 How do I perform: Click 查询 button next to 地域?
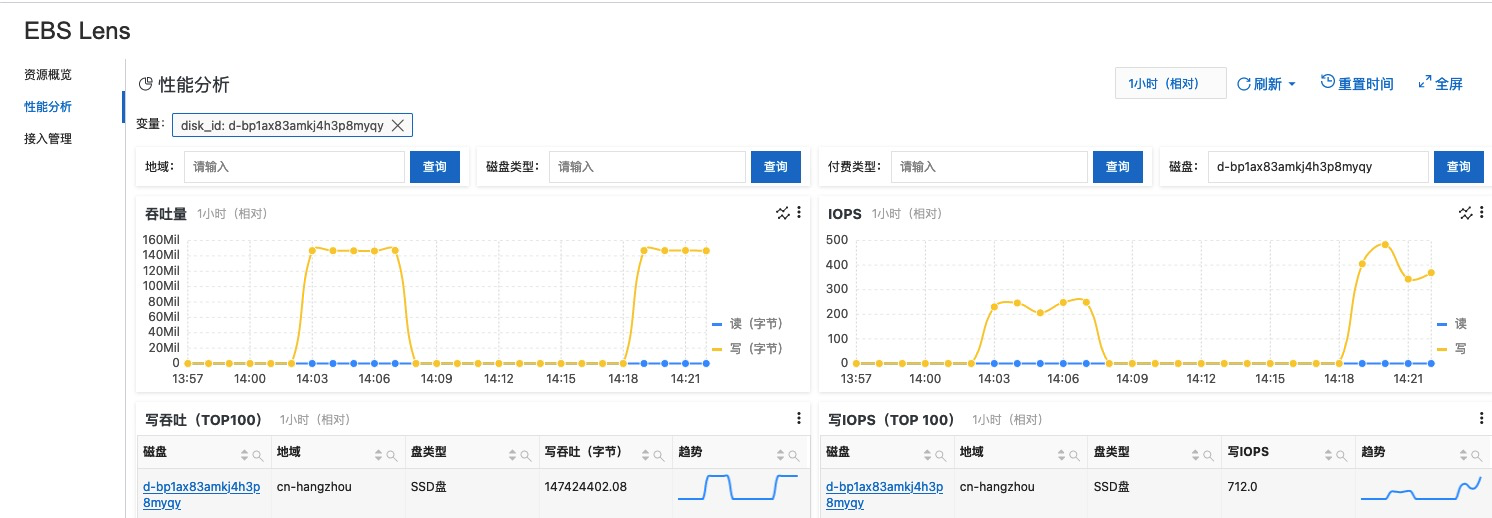(435, 167)
